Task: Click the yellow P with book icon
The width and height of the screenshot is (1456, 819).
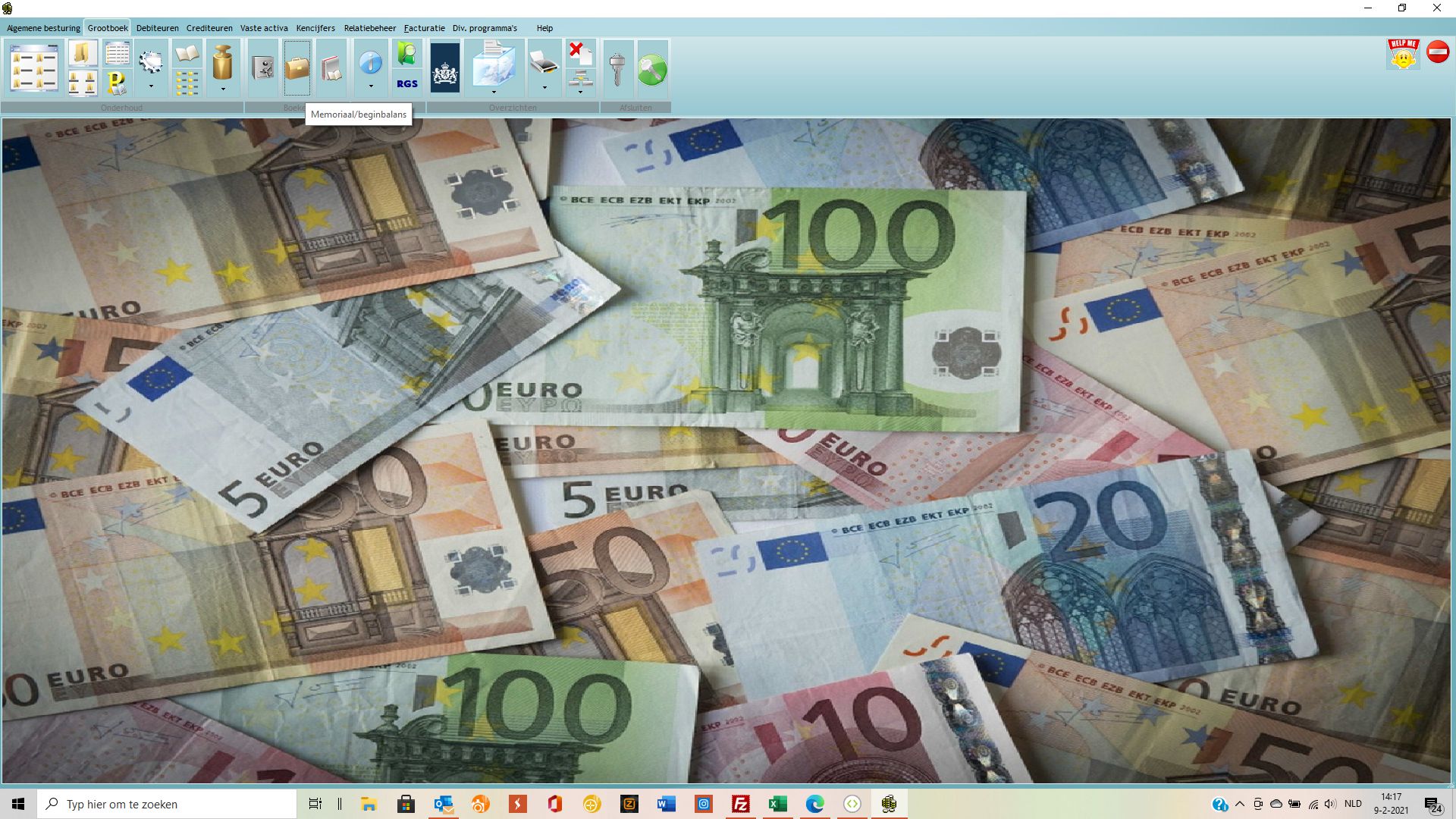Action: (x=117, y=83)
